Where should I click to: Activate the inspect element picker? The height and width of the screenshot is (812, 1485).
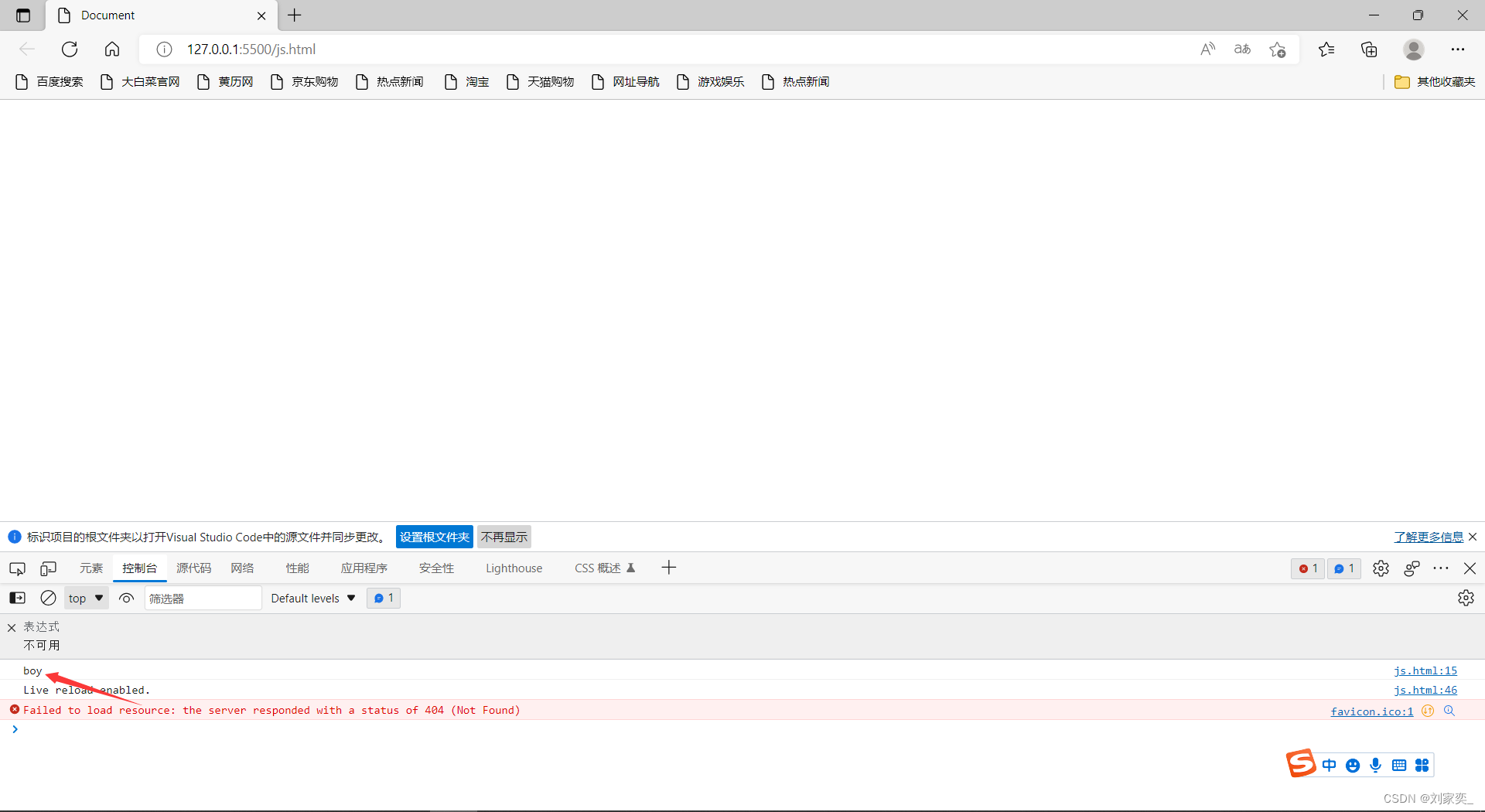point(17,568)
